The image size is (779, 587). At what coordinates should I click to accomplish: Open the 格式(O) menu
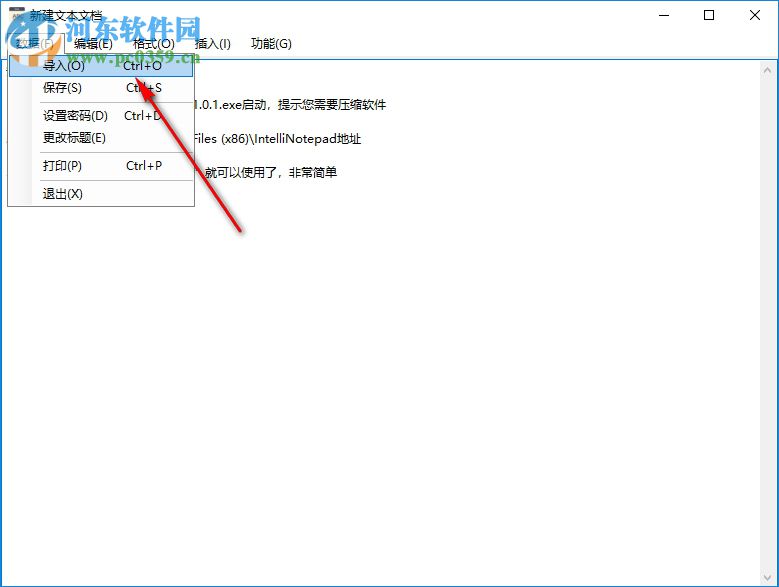(154, 44)
